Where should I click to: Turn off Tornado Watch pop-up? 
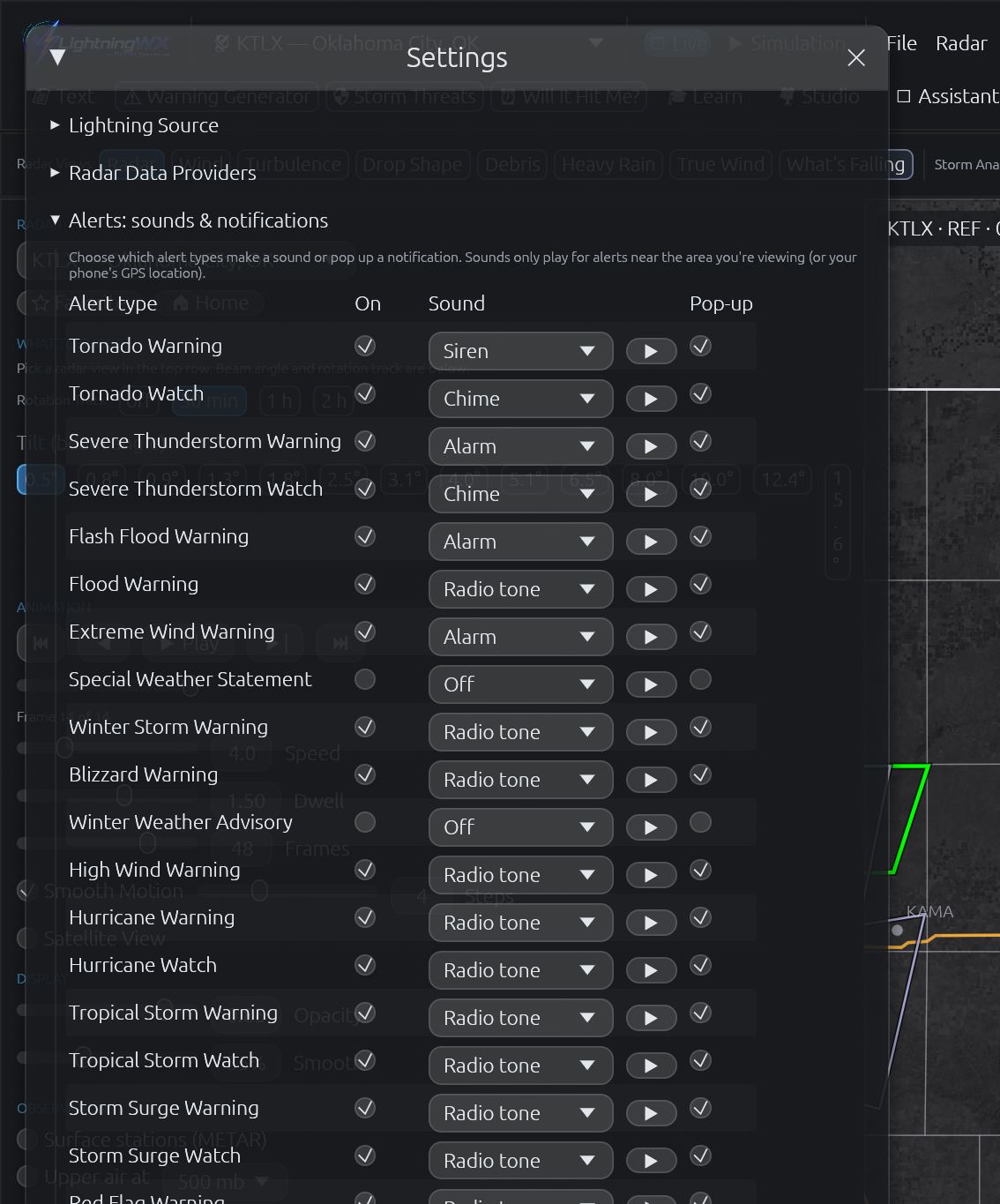pyautogui.click(x=700, y=393)
